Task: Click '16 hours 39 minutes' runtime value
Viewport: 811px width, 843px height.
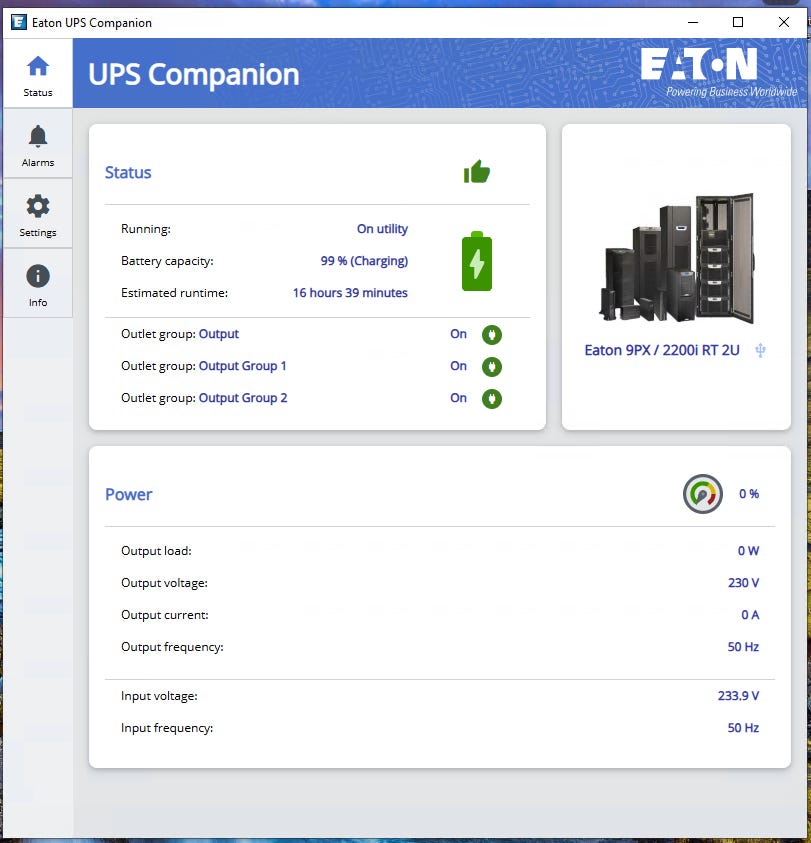Action: (350, 292)
